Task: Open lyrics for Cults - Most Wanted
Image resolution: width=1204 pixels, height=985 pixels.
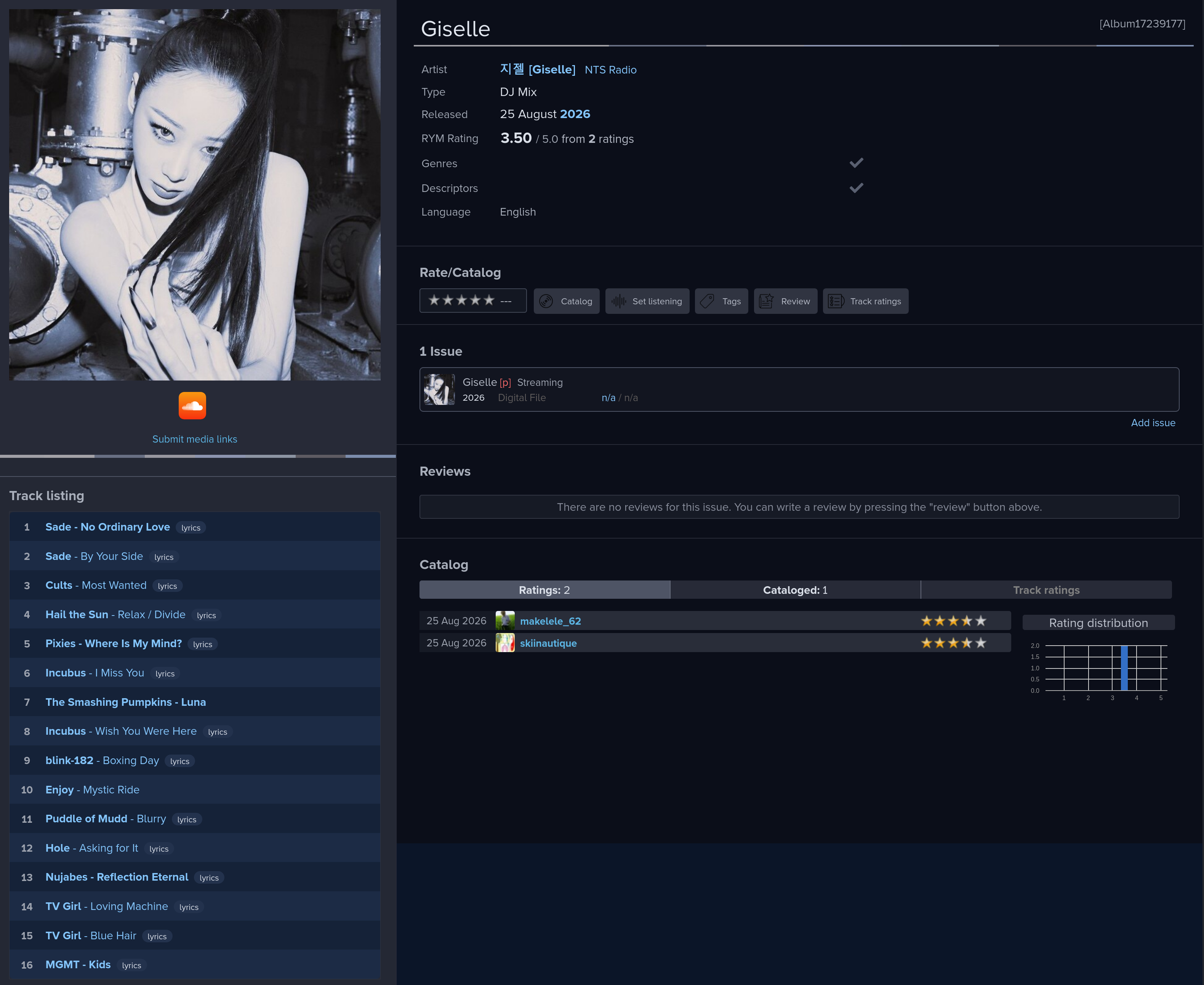Action: click(168, 586)
